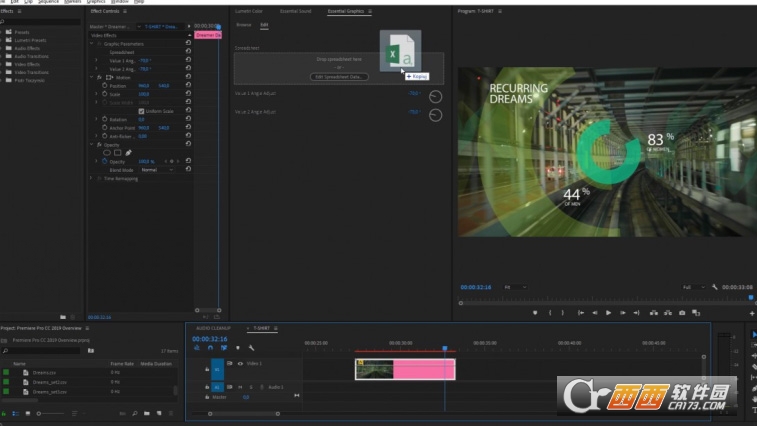The height and width of the screenshot is (426, 757).
Task: Click the Effects panel search field
Action: coord(41,22)
